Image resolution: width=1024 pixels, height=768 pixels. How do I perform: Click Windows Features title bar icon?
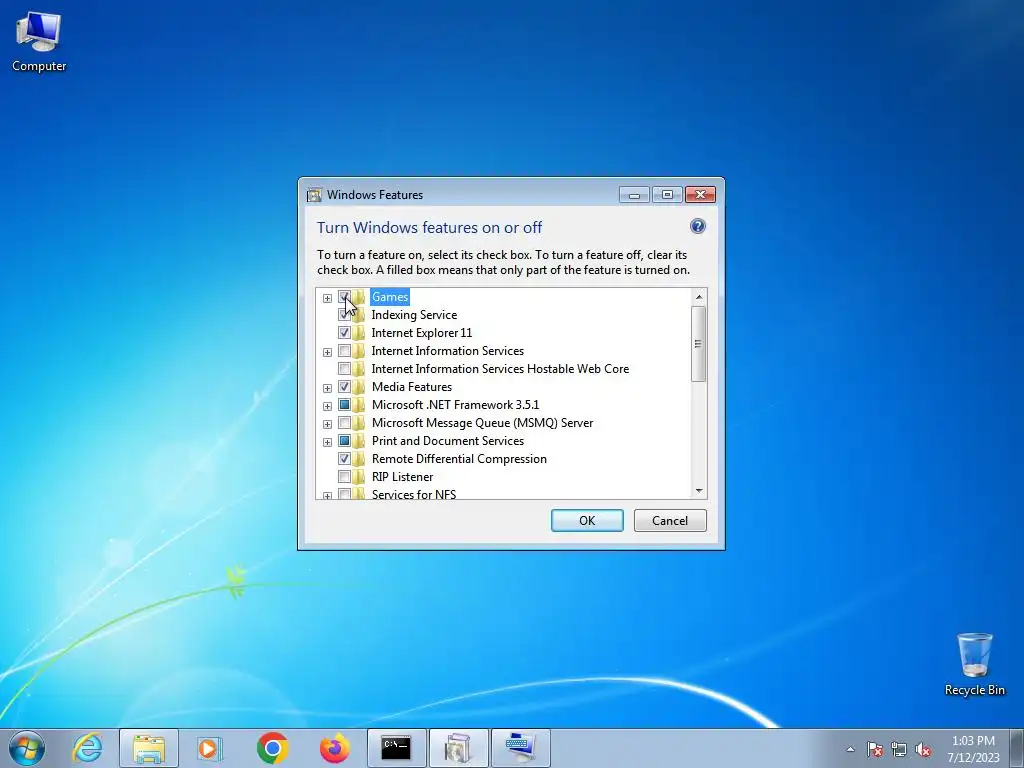[314, 195]
